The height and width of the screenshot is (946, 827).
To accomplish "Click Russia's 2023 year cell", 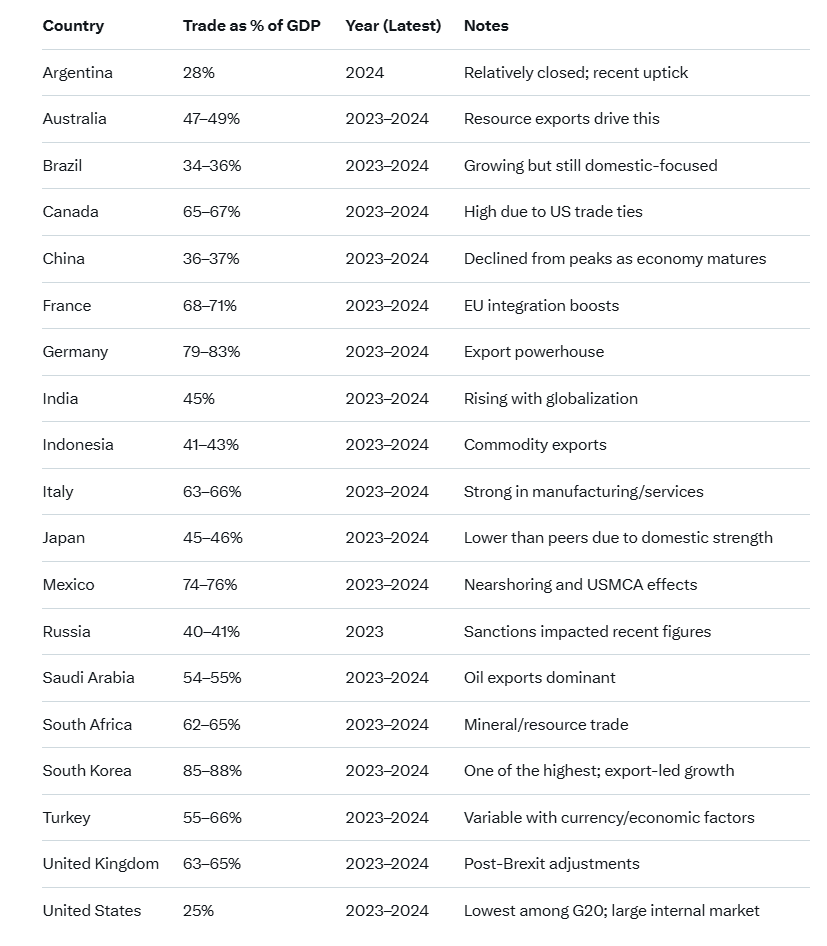I will point(364,632).
